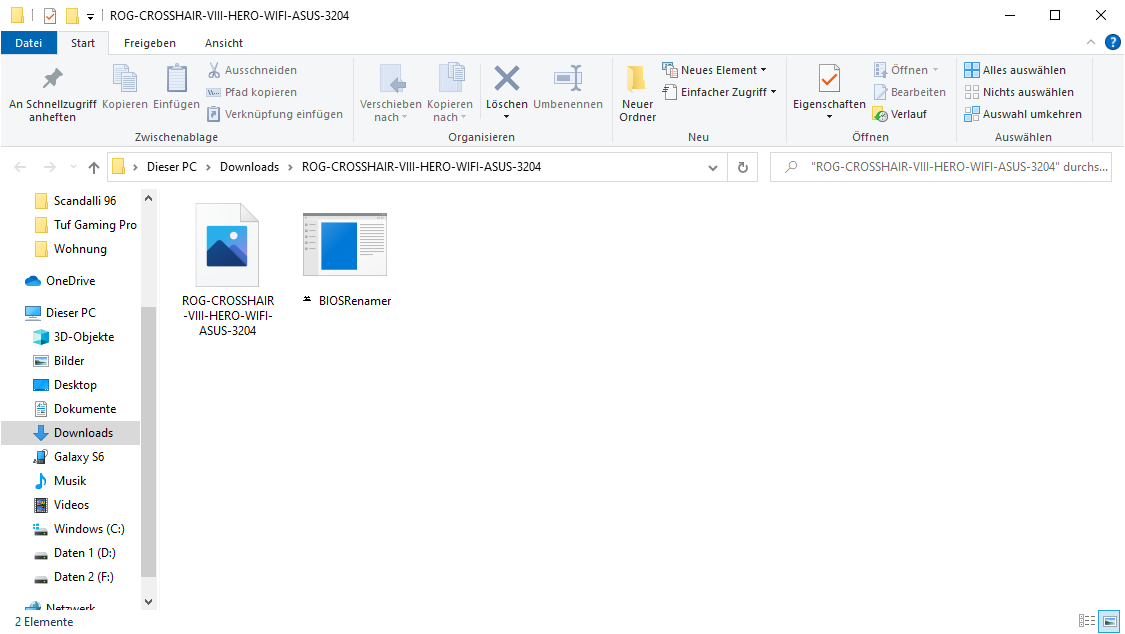The height and width of the screenshot is (634, 1125).
Task: Switch to details view icon
Action: (1087, 621)
